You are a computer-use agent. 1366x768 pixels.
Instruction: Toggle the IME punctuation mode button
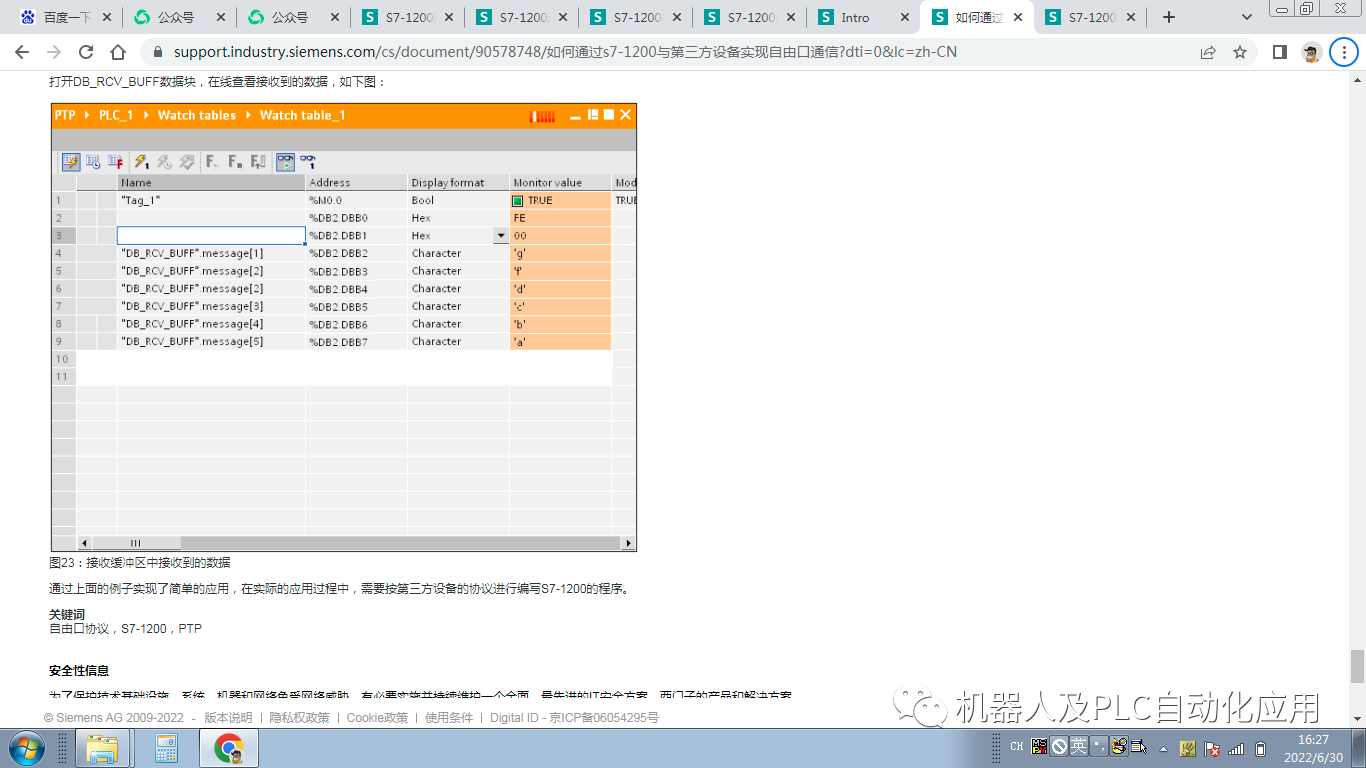pyautogui.click(x=1098, y=746)
